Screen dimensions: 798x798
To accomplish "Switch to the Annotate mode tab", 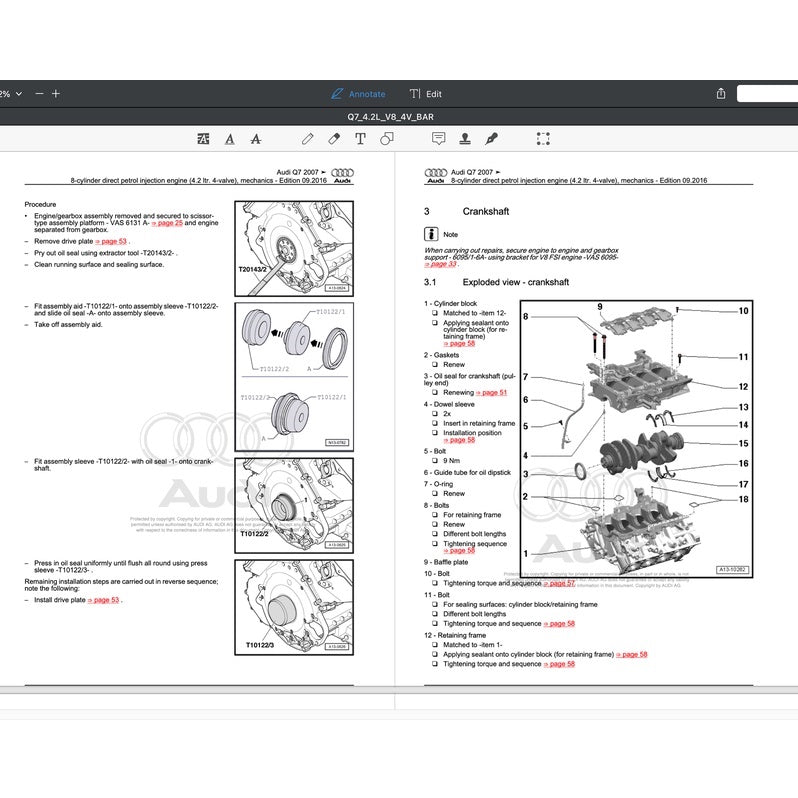I will coord(358,94).
